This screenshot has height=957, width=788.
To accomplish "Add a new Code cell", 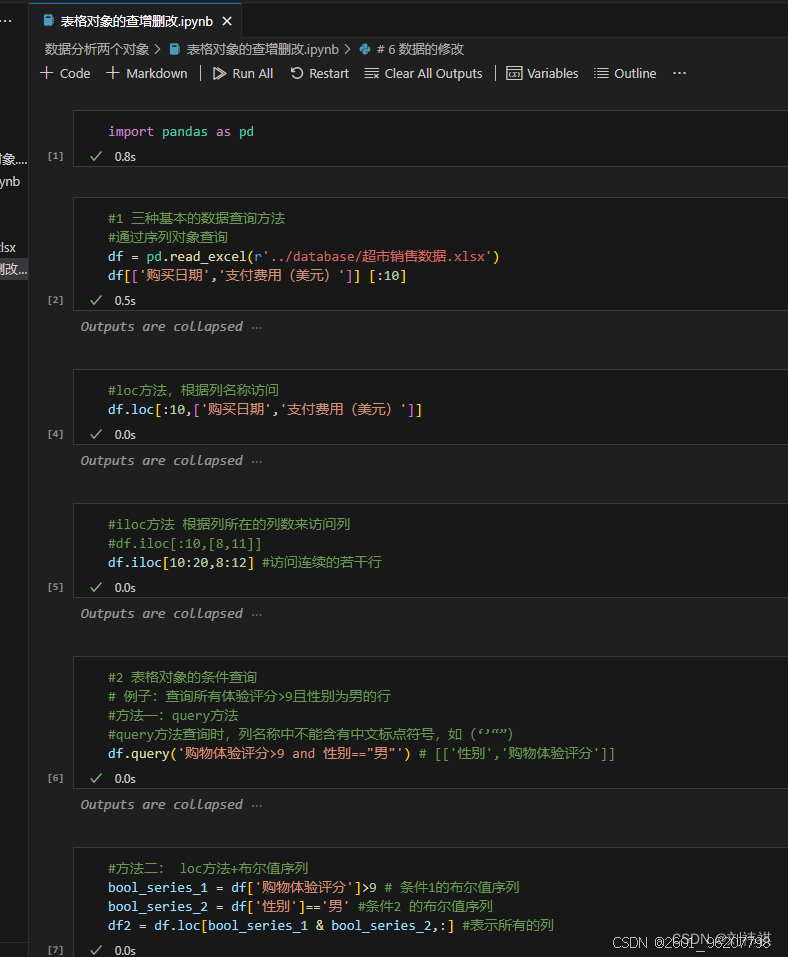I will pos(65,73).
